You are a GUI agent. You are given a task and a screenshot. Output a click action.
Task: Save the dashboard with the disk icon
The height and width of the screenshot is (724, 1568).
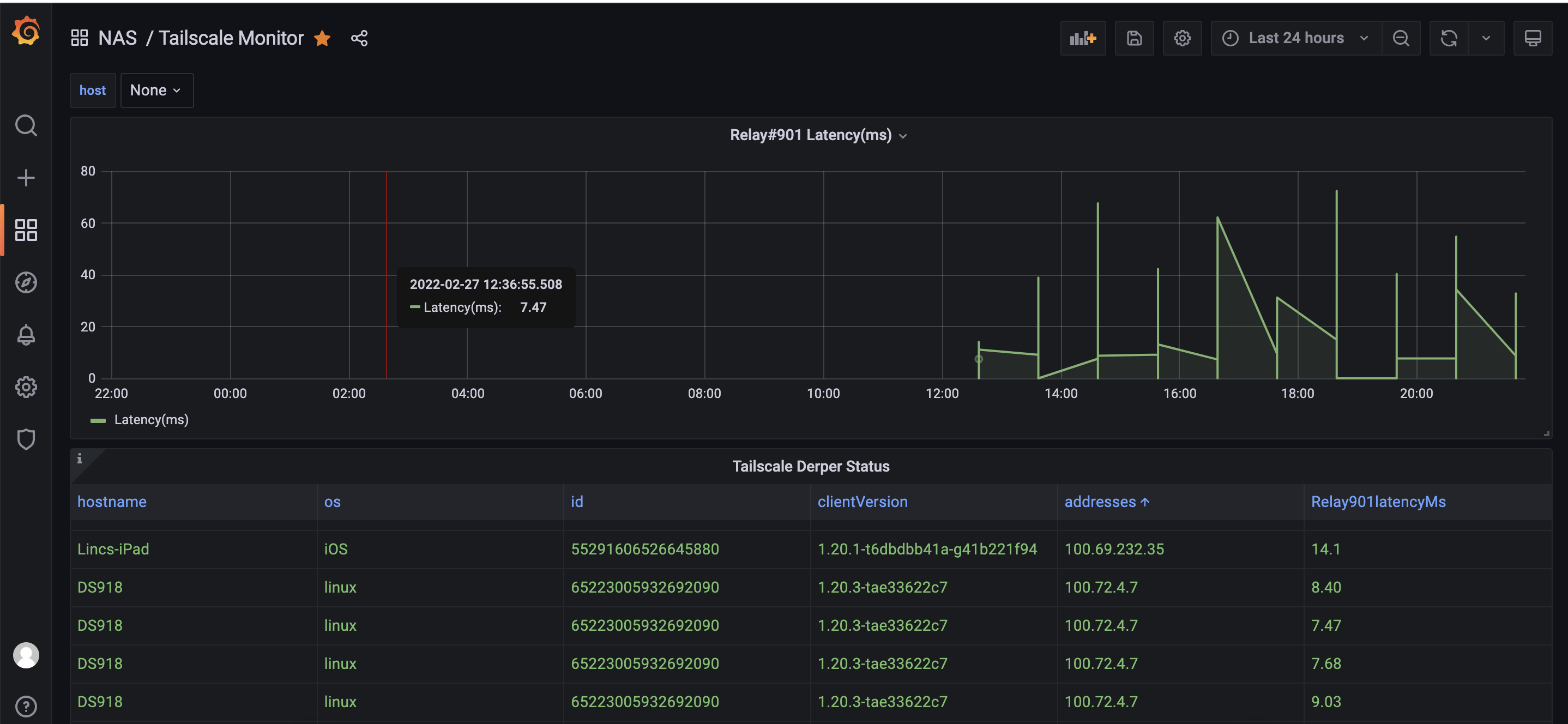pyautogui.click(x=1134, y=38)
